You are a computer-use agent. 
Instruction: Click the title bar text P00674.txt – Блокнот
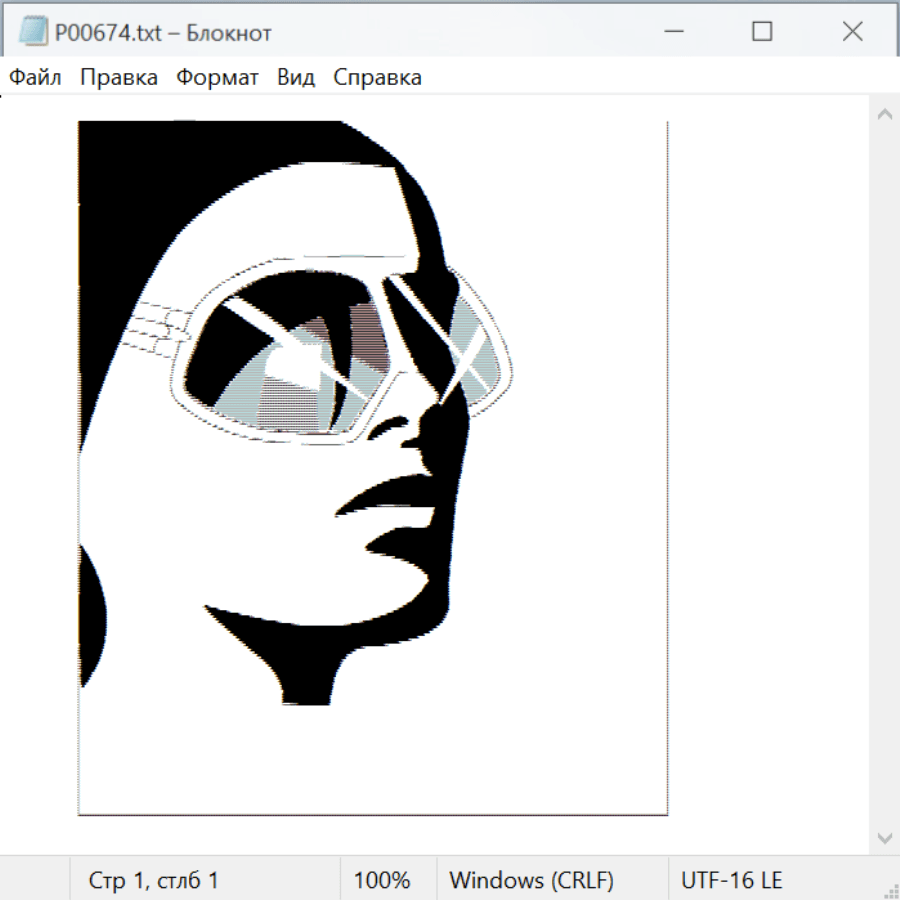[x=163, y=33]
